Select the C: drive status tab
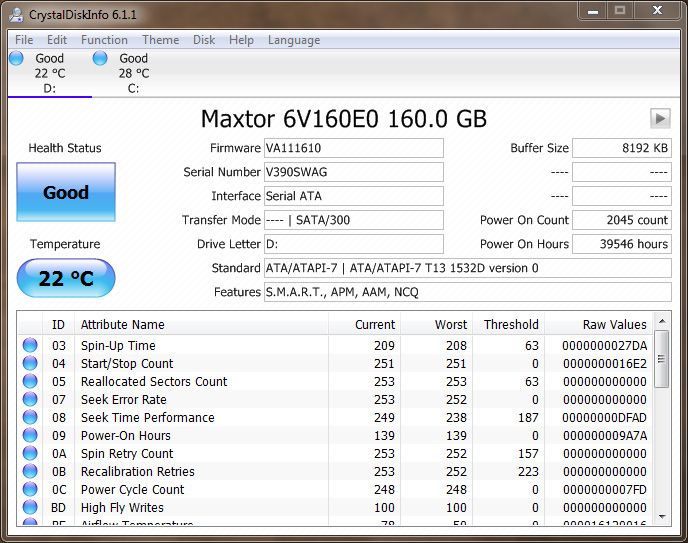 [133, 73]
